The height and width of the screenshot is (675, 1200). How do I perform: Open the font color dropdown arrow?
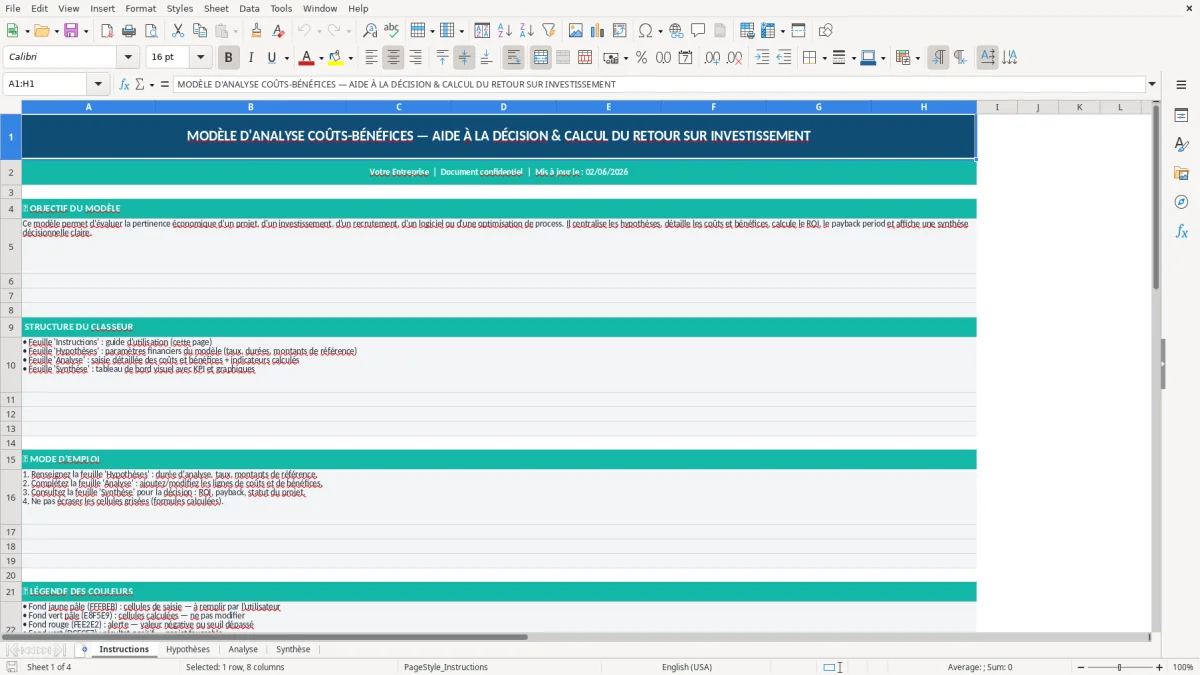(x=320, y=58)
